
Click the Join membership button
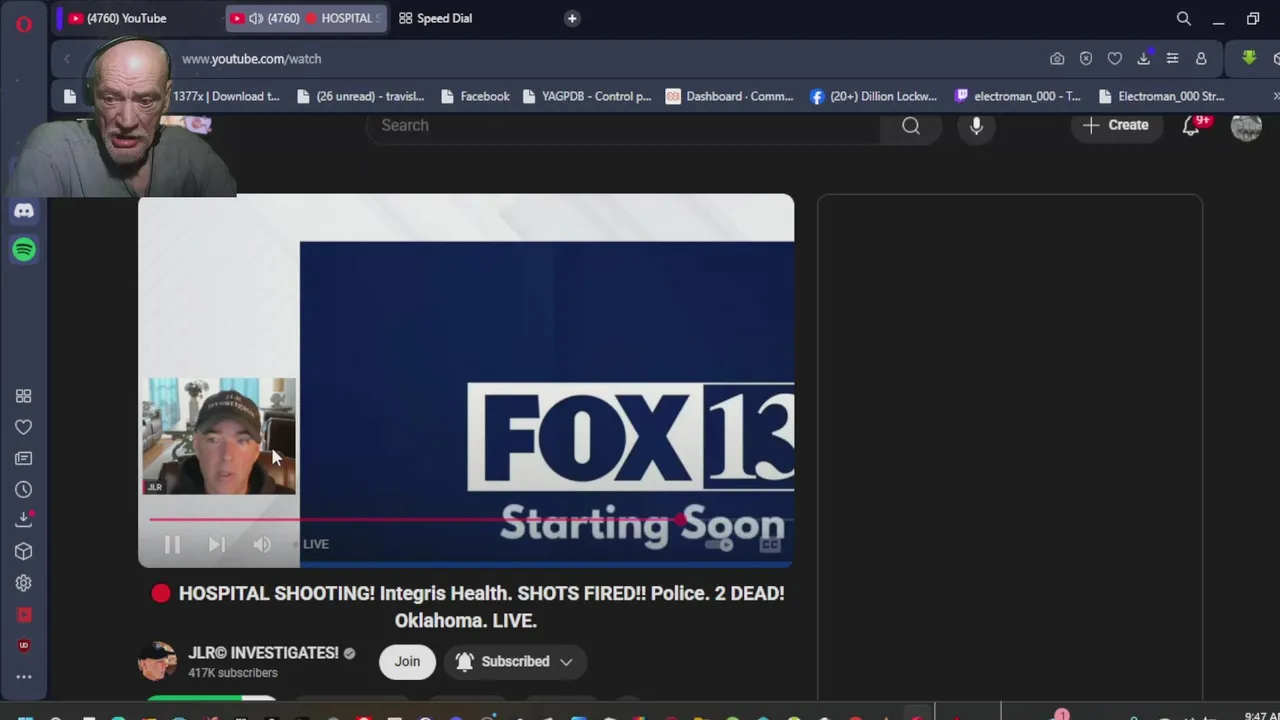pos(407,662)
